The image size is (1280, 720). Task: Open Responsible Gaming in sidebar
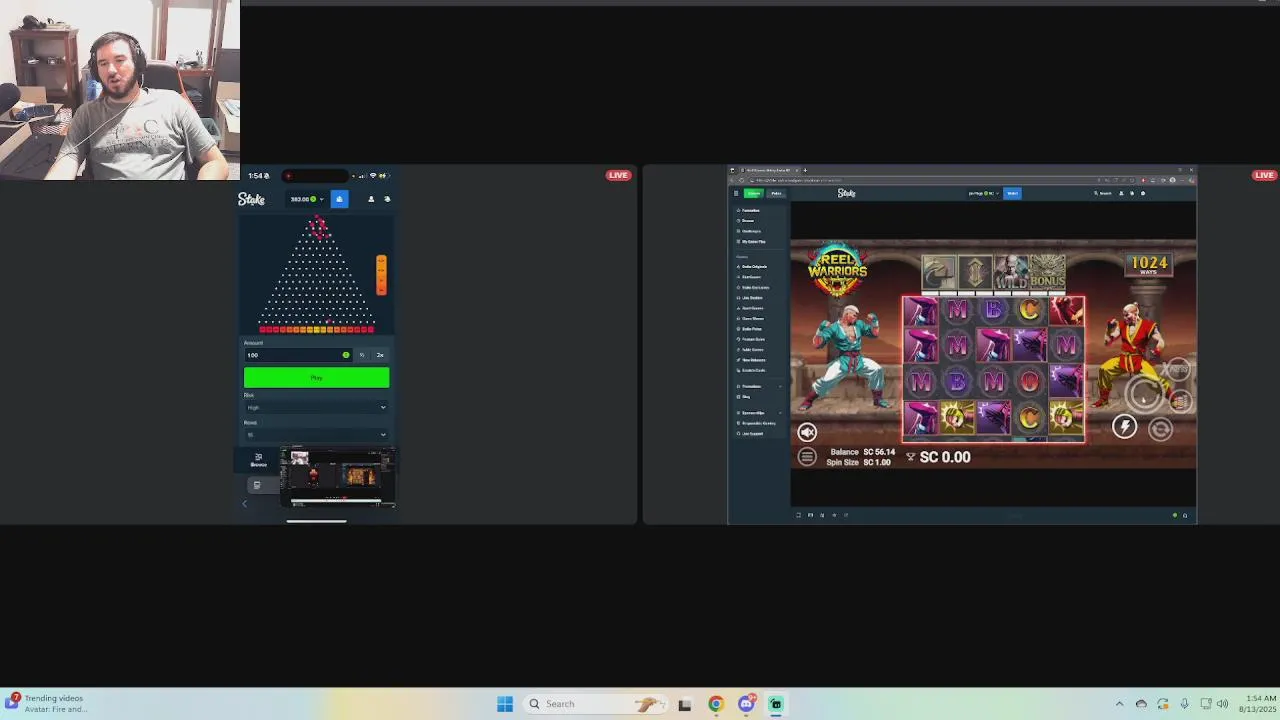(758, 423)
